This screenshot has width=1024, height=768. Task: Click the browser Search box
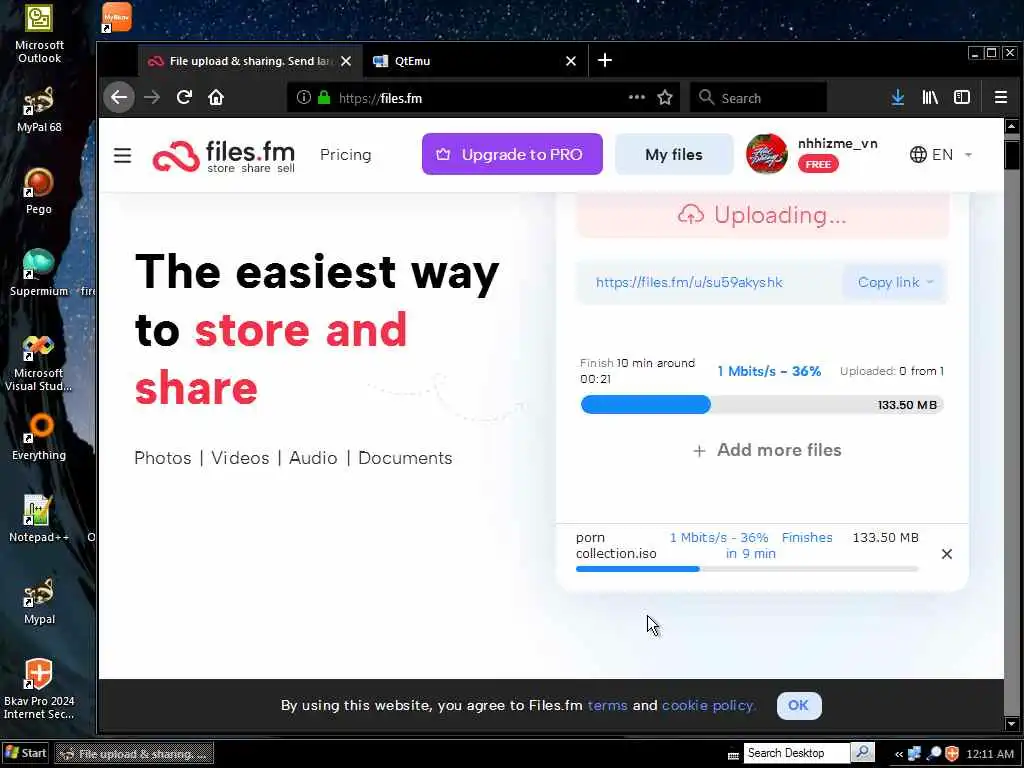point(758,97)
